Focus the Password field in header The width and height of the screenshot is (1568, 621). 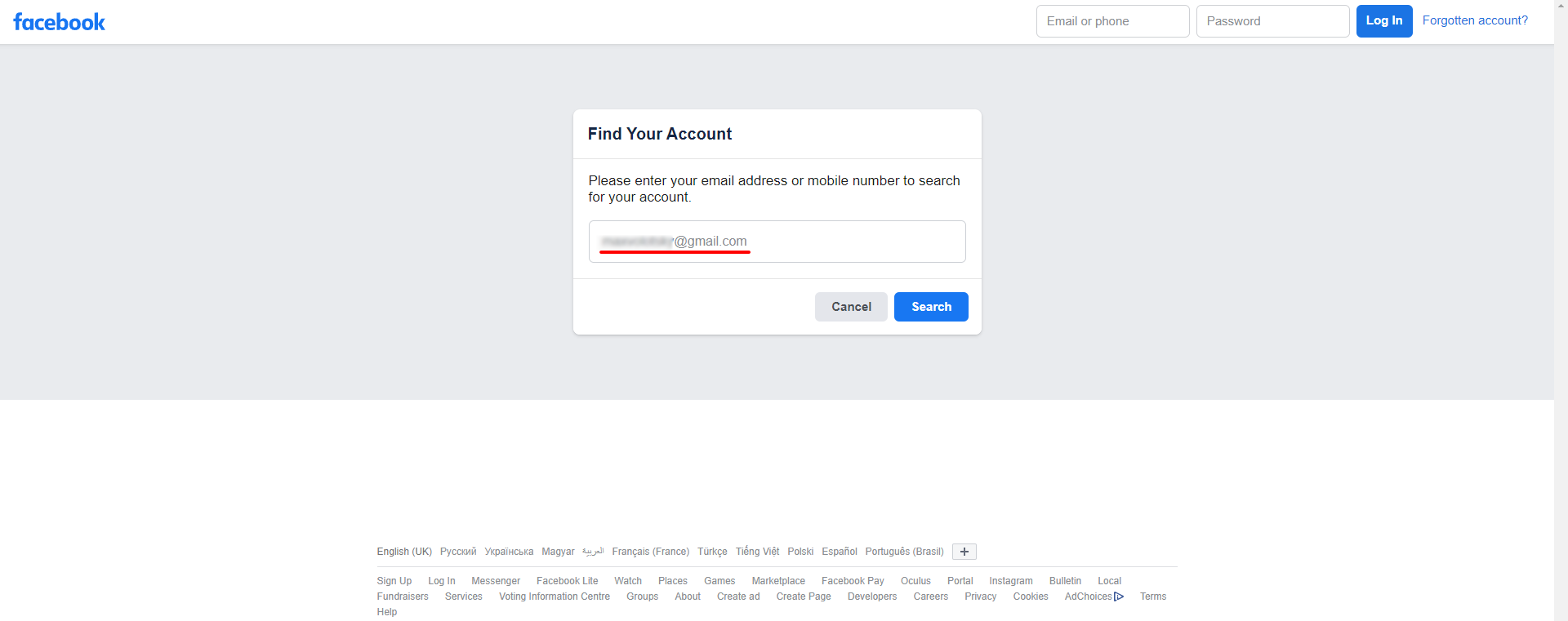coord(1273,21)
